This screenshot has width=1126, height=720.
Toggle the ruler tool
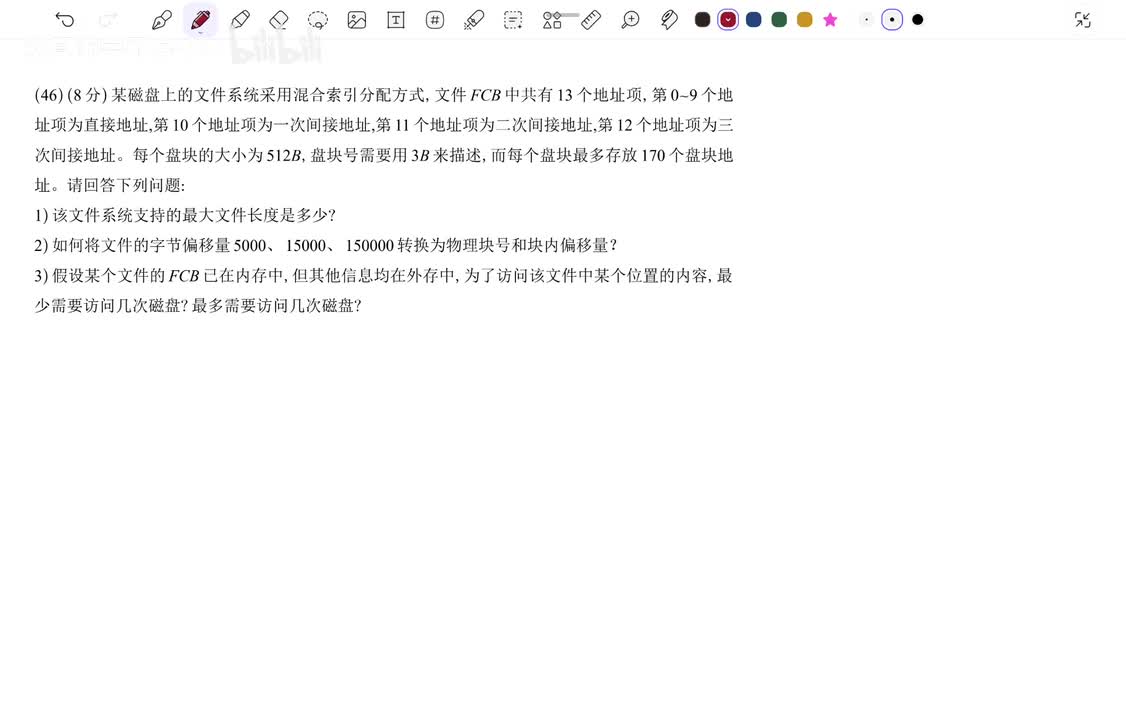click(591, 20)
